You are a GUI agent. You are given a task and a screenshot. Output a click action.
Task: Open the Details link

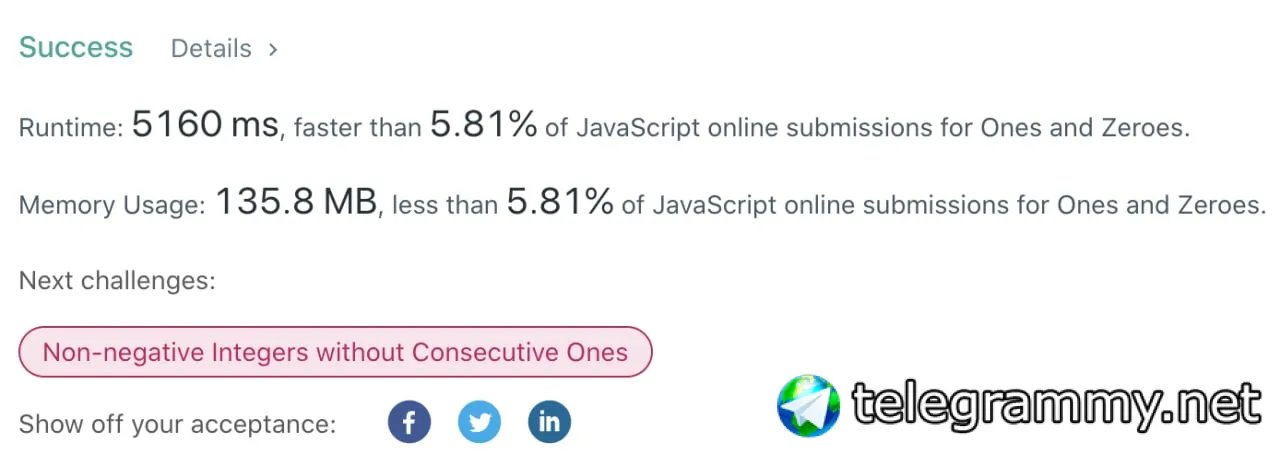pyautogui.click(x=211, y=48)
